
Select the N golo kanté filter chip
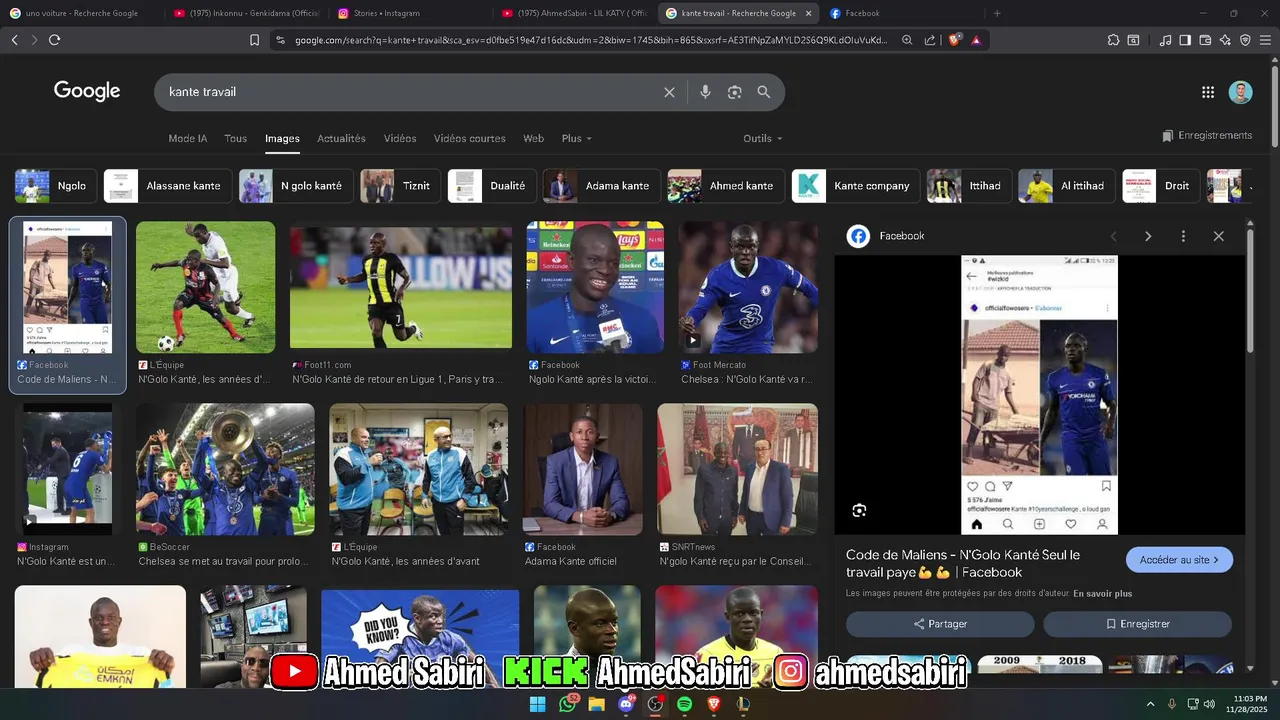click(x=296, y=186)
